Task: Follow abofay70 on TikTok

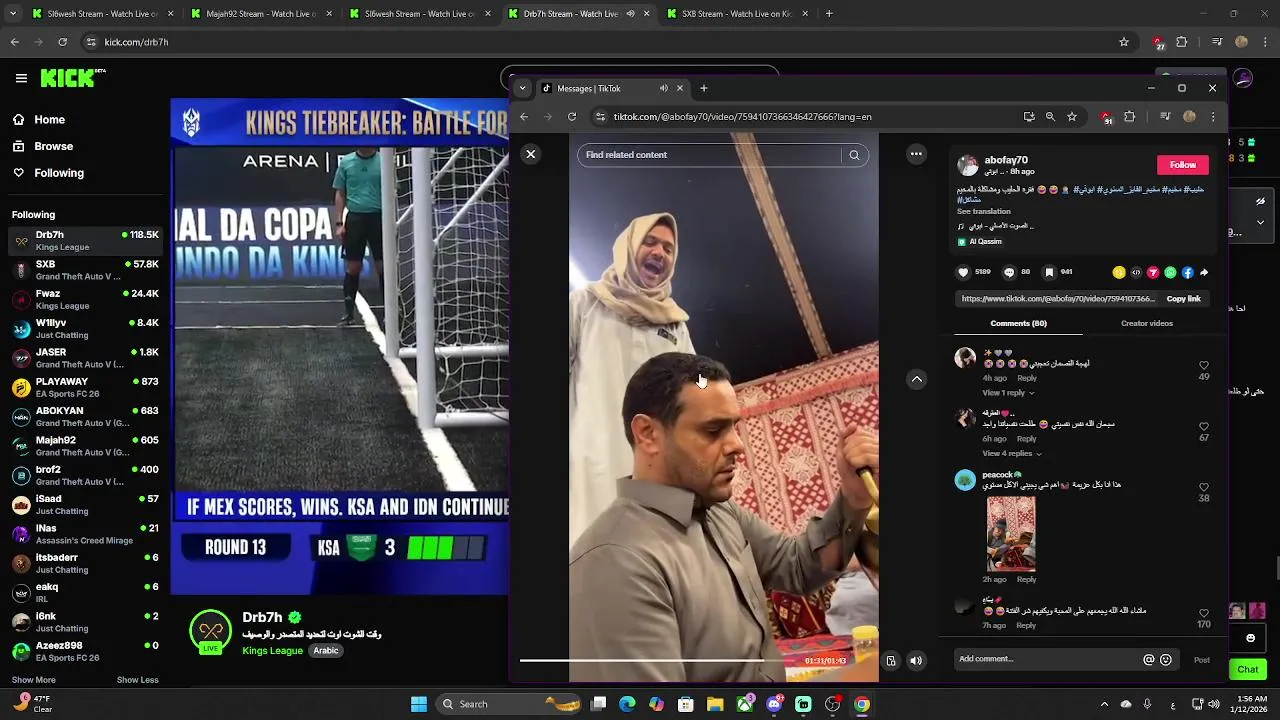Action: tap(1183, 165)
